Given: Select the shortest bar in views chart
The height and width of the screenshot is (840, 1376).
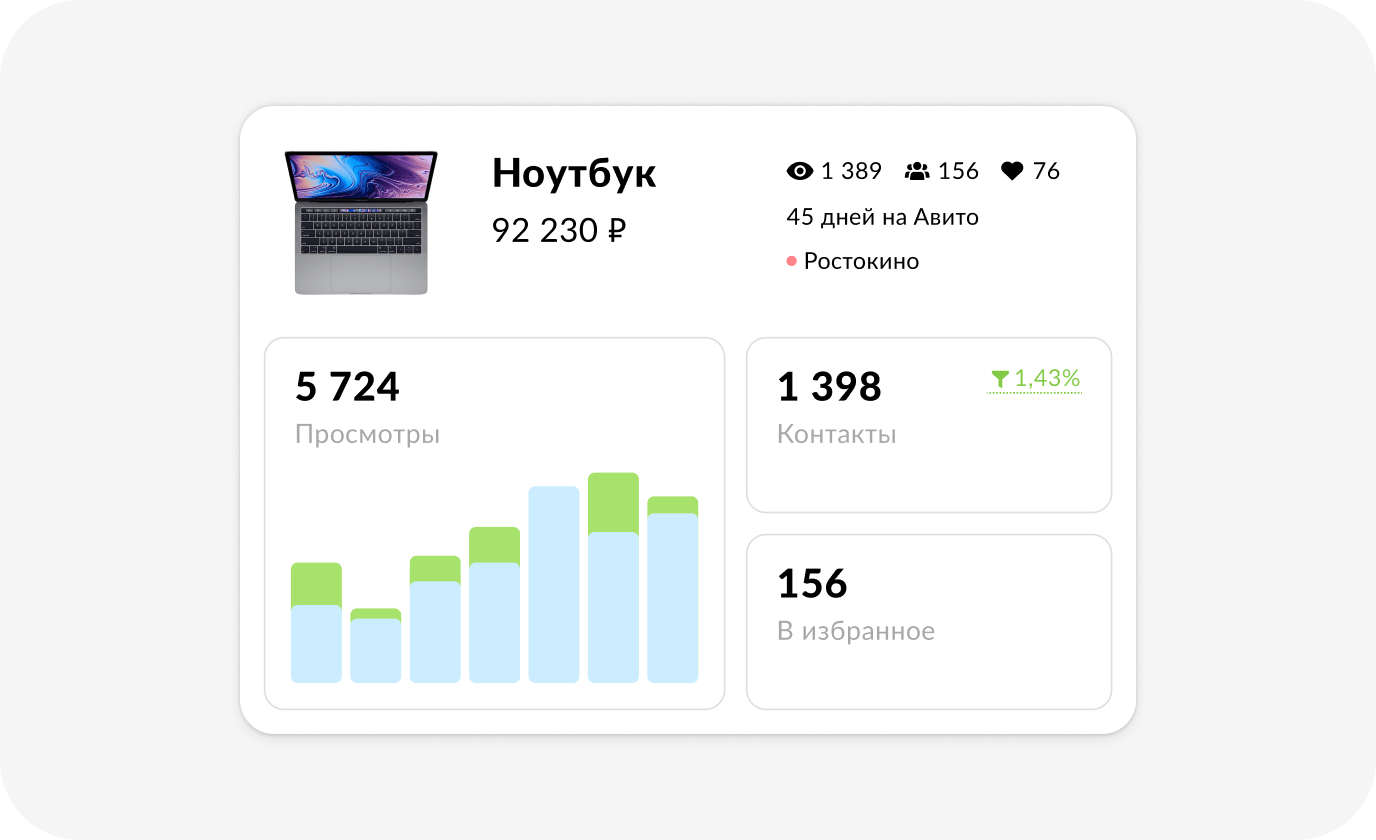Looking at the screenshot, I should (x=376, y=648).
